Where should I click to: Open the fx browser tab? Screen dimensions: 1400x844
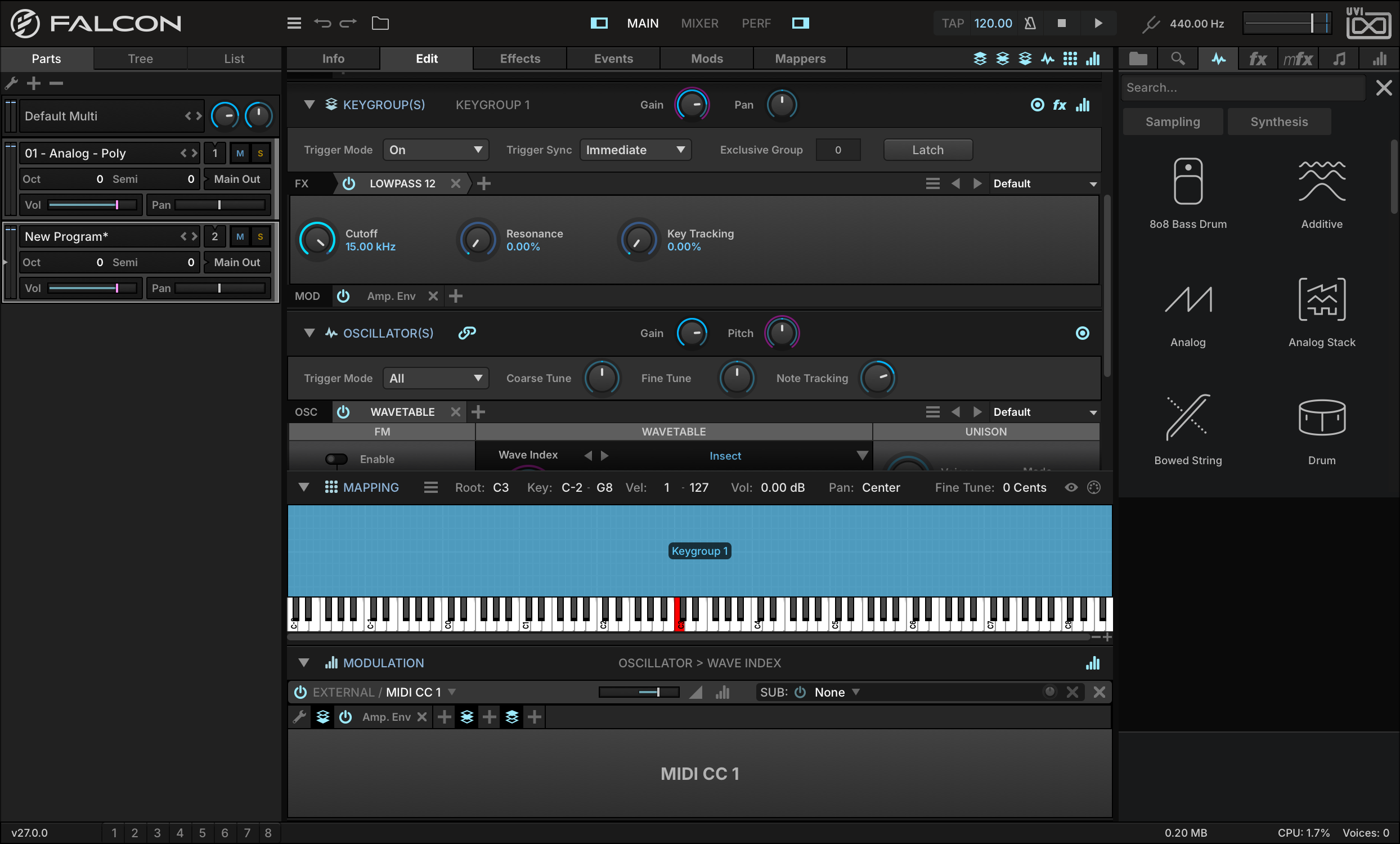pos(1258,59)
